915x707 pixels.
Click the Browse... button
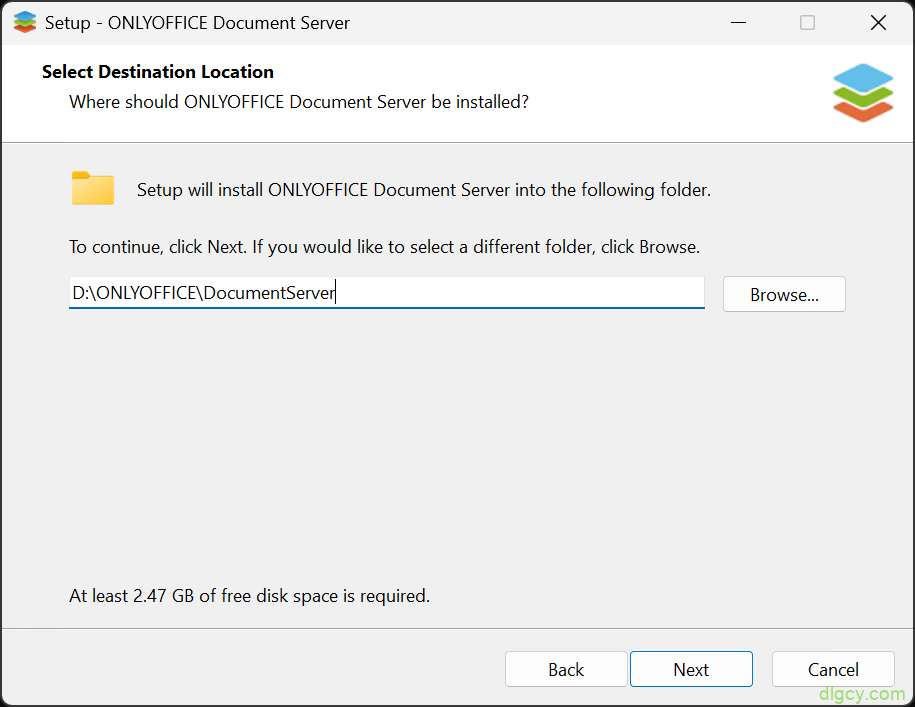[784, 294]
